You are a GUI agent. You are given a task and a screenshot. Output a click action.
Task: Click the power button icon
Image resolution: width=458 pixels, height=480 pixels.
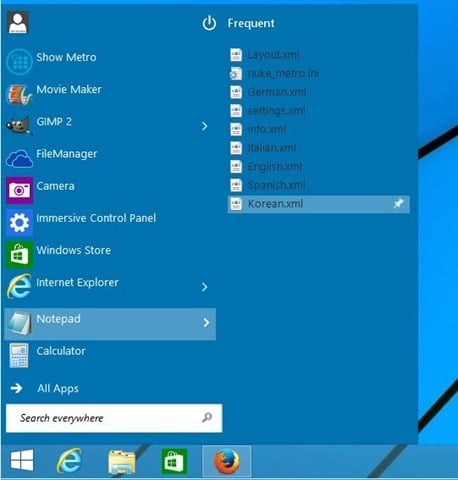pos(209,23)
